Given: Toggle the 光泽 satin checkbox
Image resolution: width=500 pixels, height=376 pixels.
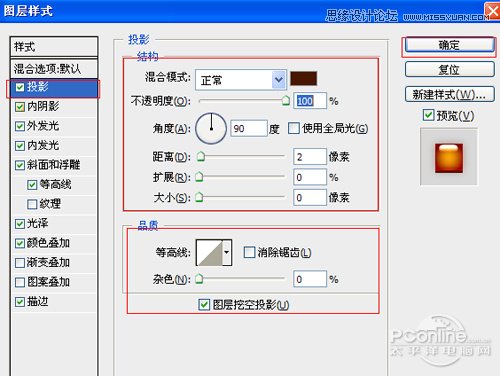Looking at the screenshot, I should point(20,224).
